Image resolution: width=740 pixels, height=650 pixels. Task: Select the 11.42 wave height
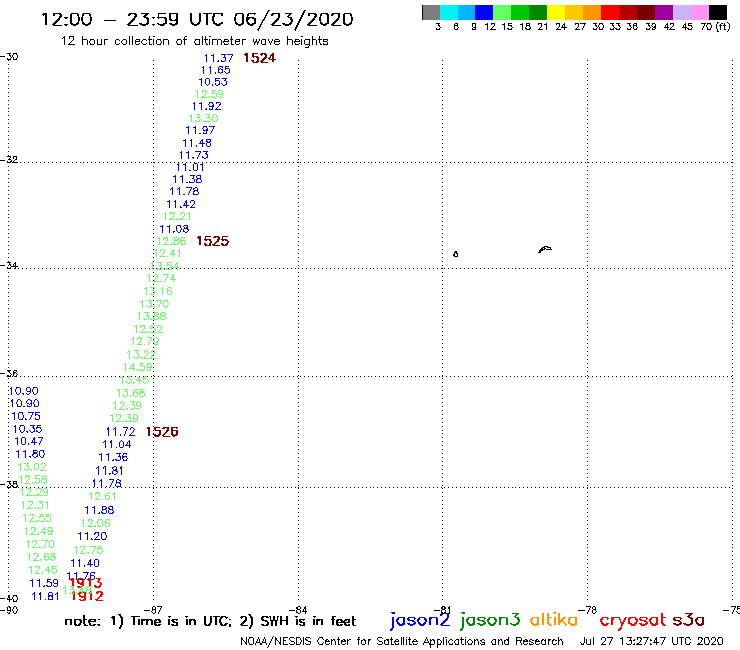(x=181, y=204)
